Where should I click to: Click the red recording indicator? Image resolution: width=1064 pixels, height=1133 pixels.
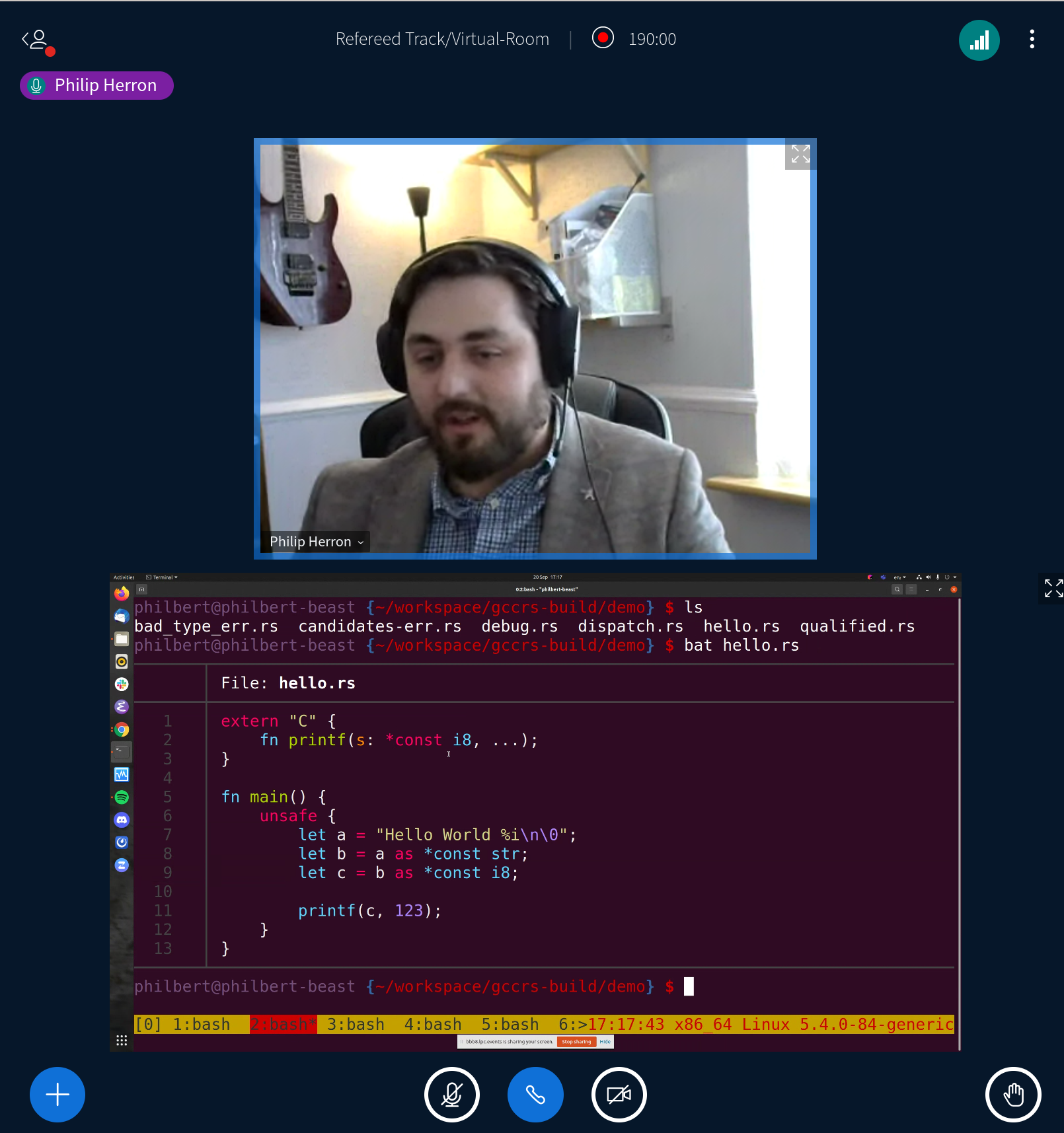(603, 38)
